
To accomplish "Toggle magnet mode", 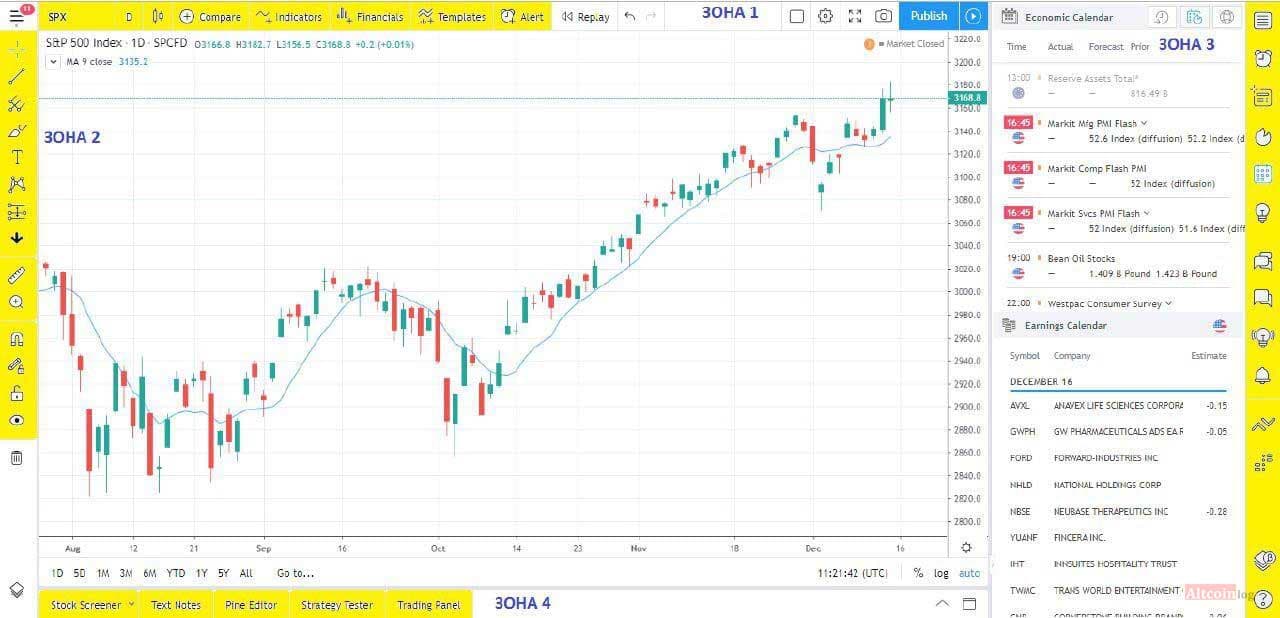I will [x=17, y=339].
